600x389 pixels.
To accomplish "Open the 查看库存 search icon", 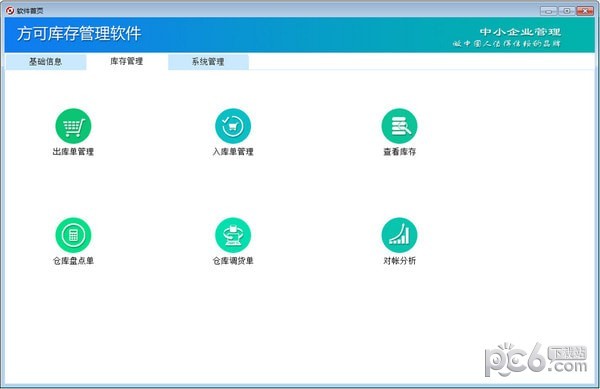I will tap(399, 126).
